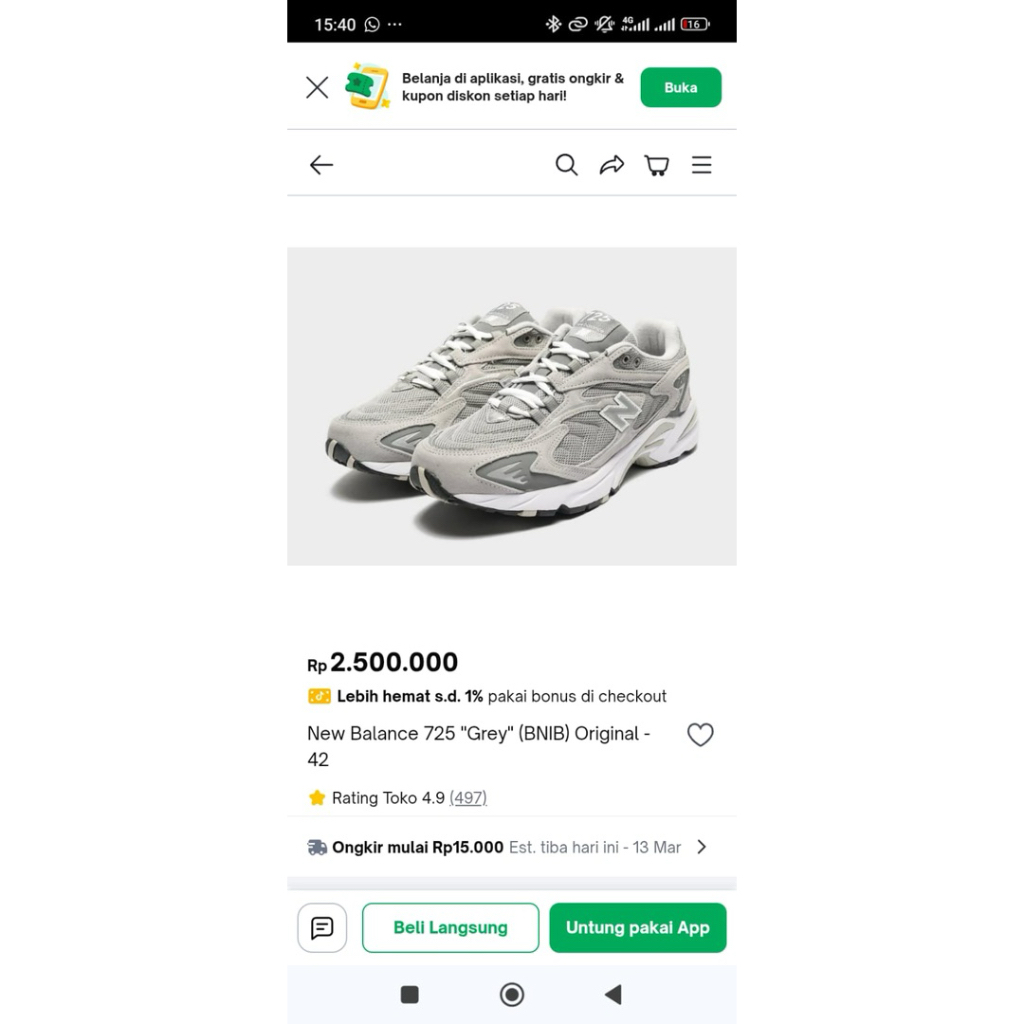Image resolution: width=1024 pixels, height=1024 pixels.
Task: Tap the Android back navigation triangle
Action: point(613,994)
